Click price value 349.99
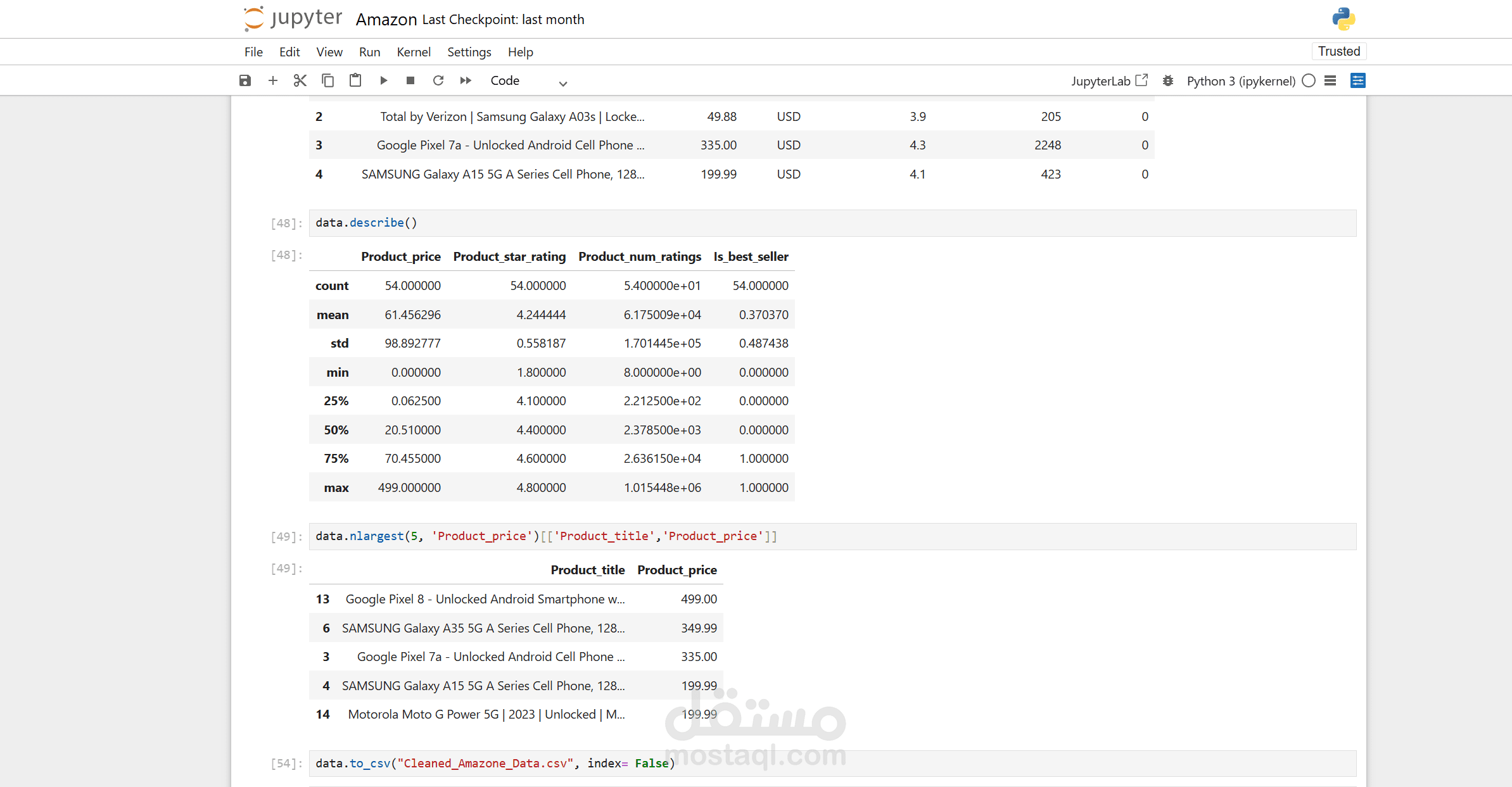Image resolution: width=1512 pixels, height=787 pixels. point(699,628)
